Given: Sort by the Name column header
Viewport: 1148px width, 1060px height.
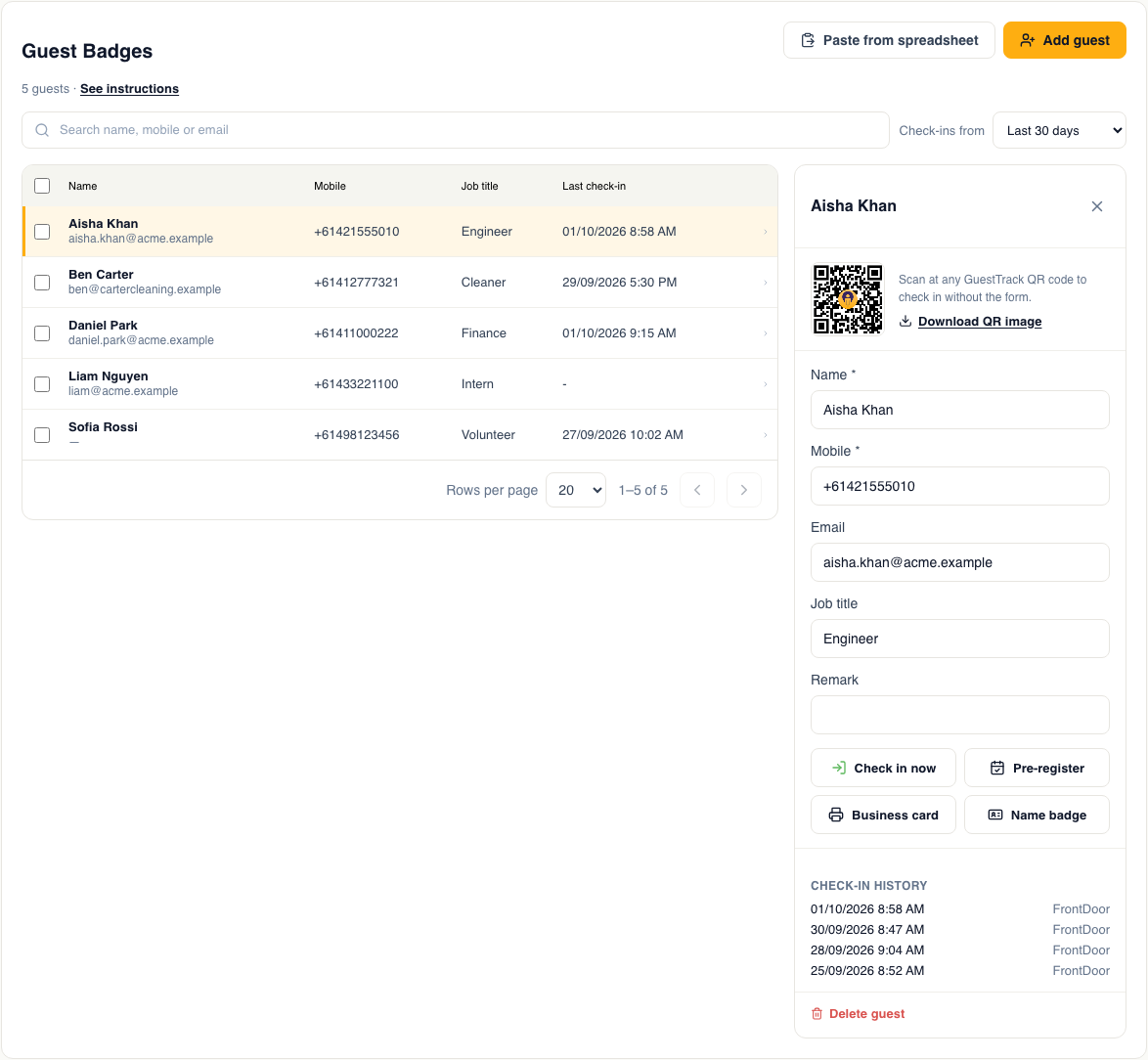Looking at the screenshot, I should click(x=83, y=186).
